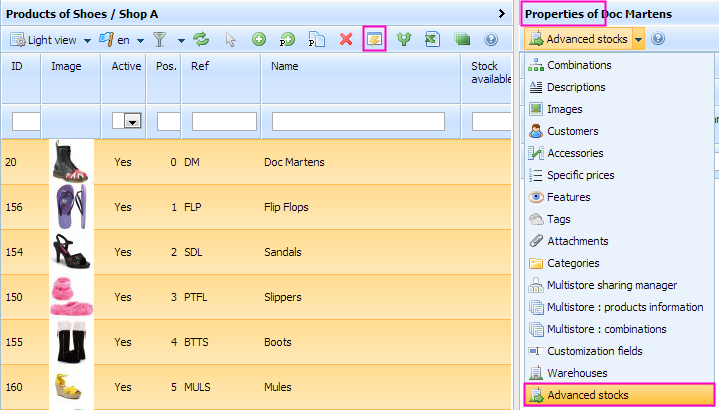Click the lightning quick action icon
Viewport: 719px width, 410px height.
(x=374, y=40)
